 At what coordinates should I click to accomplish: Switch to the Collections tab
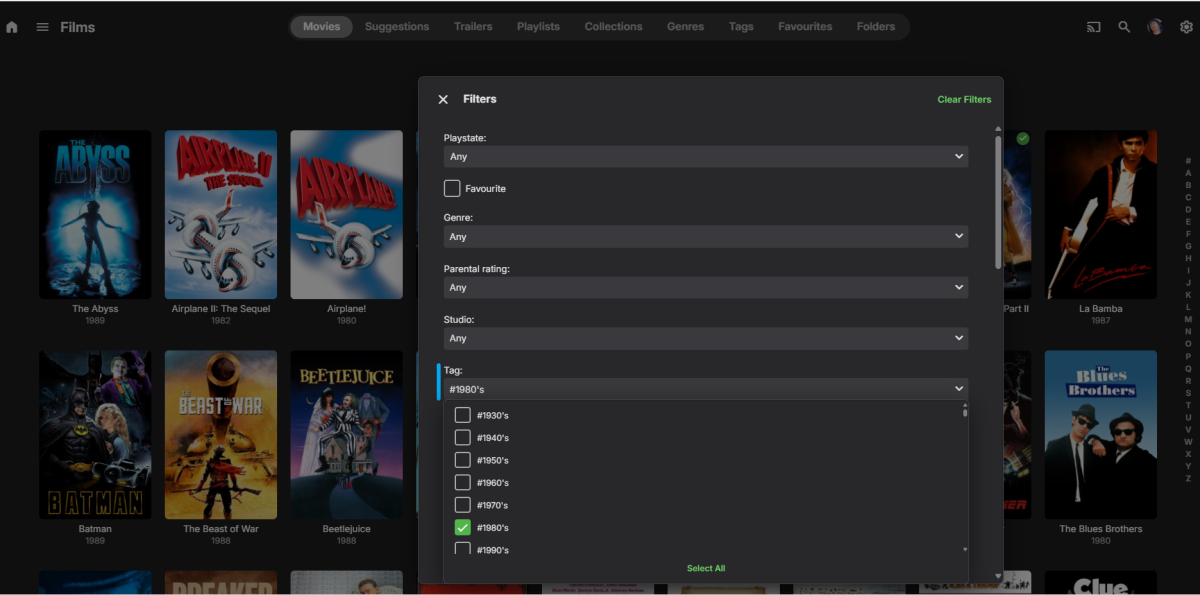[x=613, y=27]
